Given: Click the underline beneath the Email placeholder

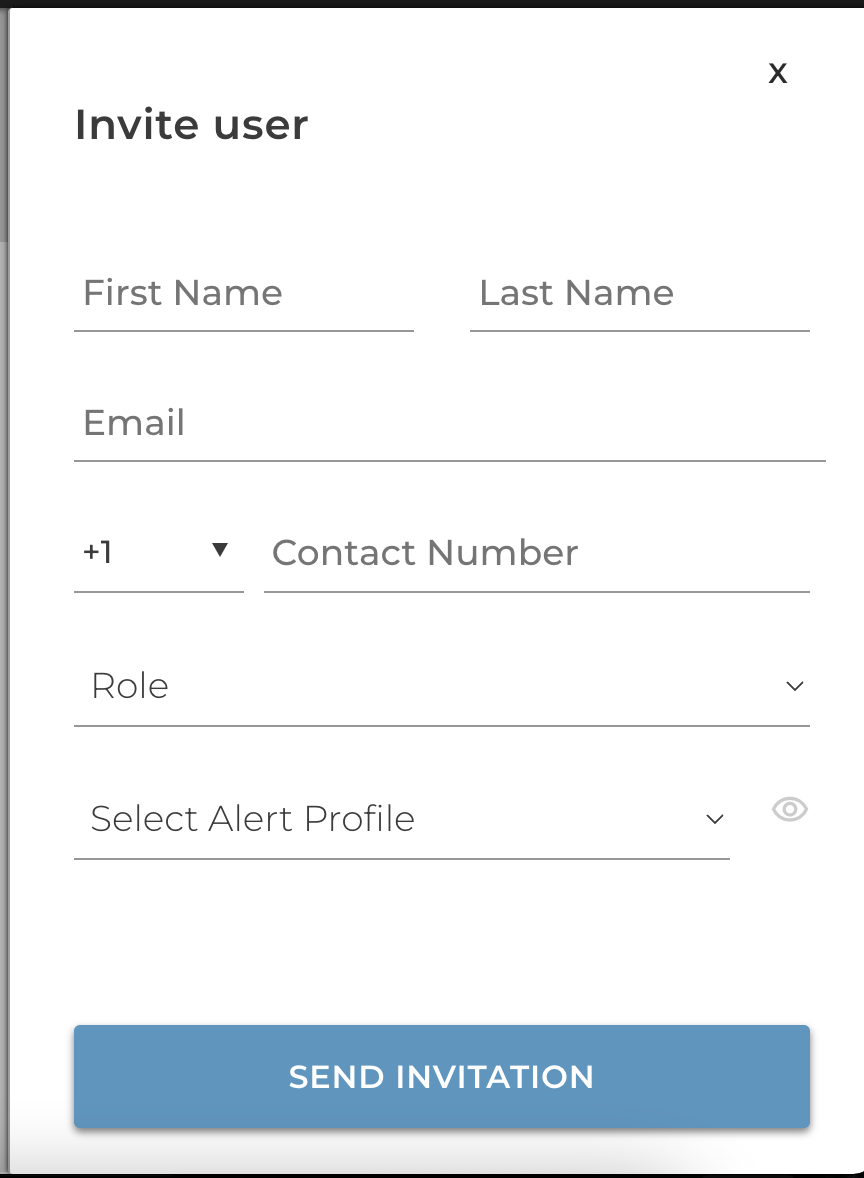Looking at the screenshot, I should tap(449, 461).
